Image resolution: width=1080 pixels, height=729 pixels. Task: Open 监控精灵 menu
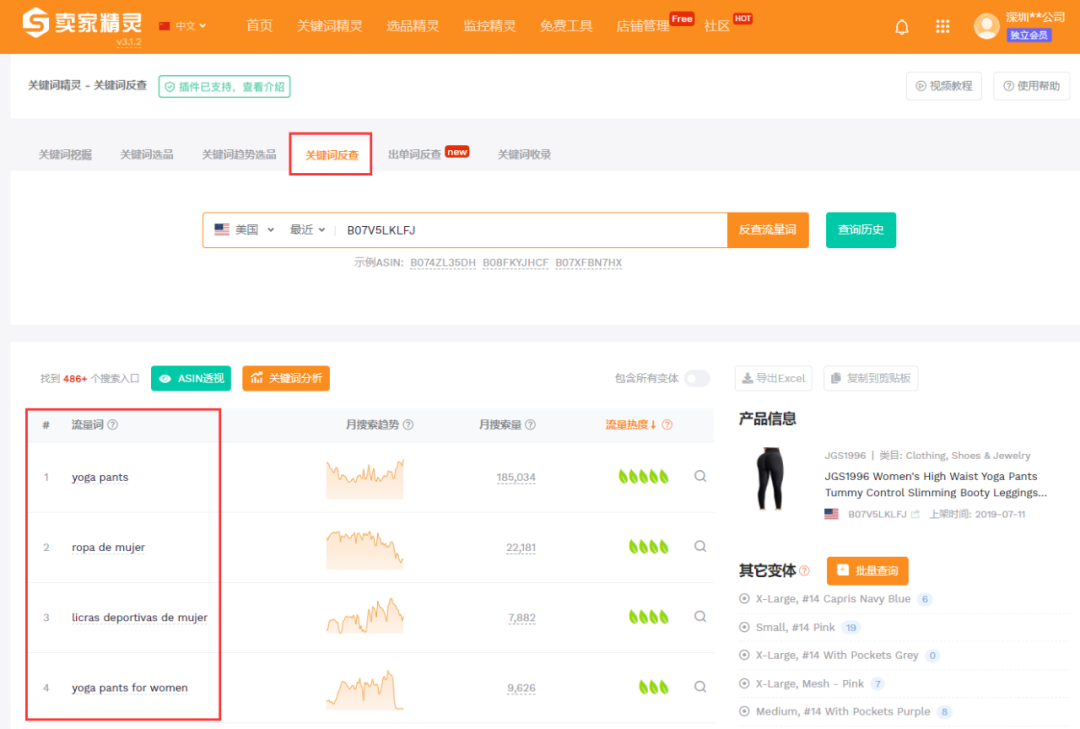[x=489, y=26]
